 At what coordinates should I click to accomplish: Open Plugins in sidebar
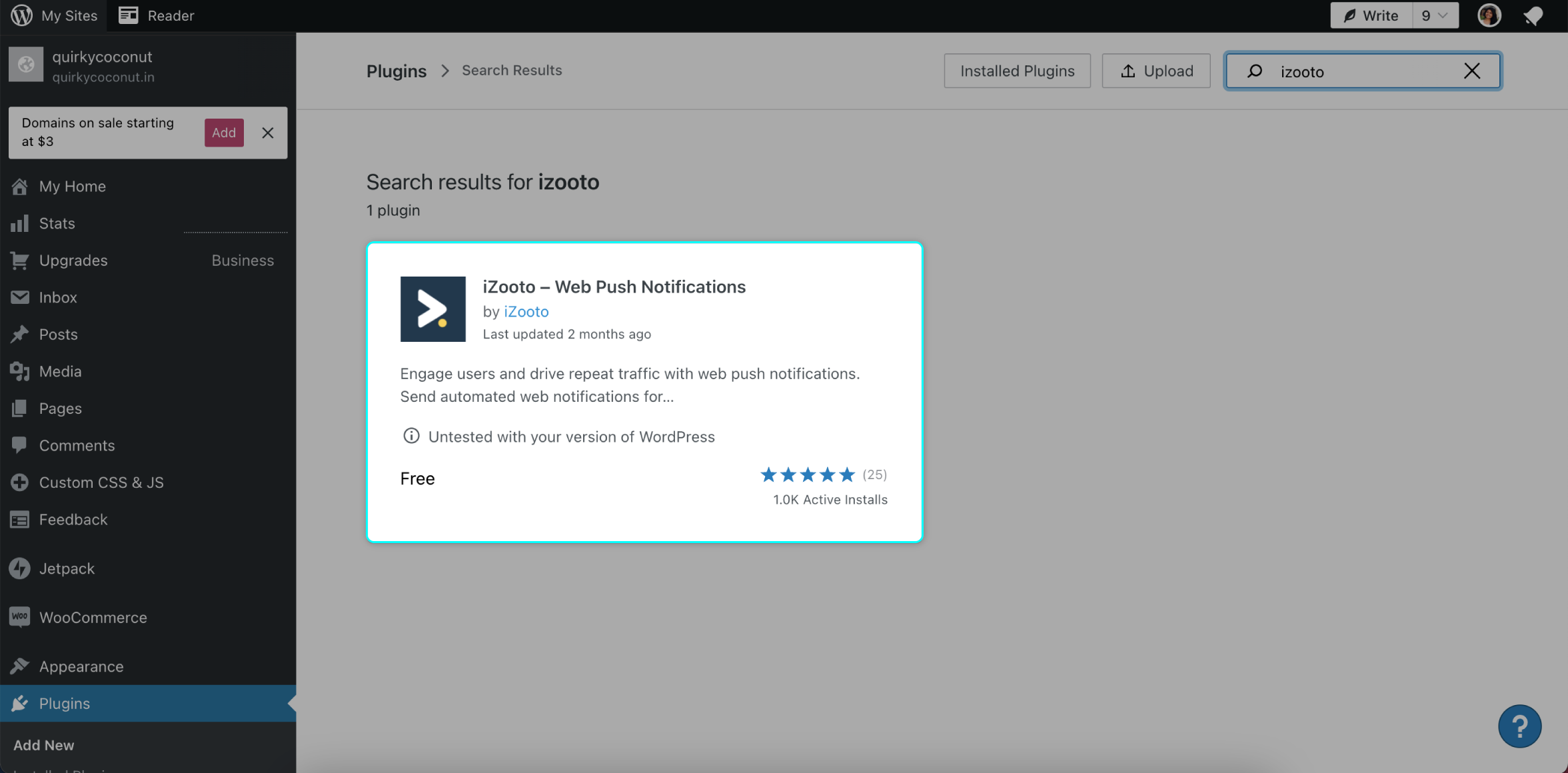click(65, 704)
